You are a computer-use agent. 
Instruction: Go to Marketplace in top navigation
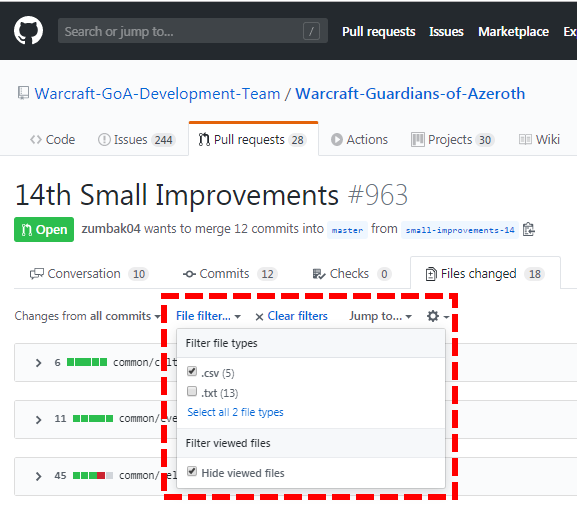[x=513, y=31]
